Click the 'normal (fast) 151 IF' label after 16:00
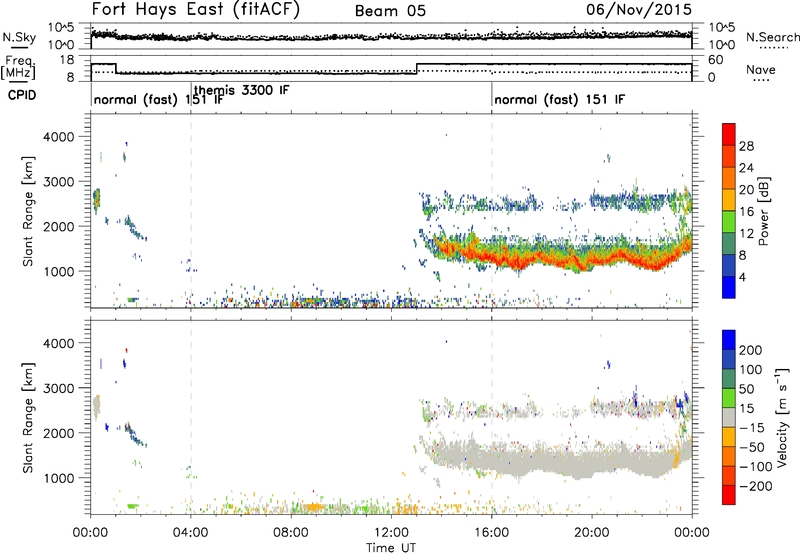This screenshot has height=554, width=800. (559, 99)
